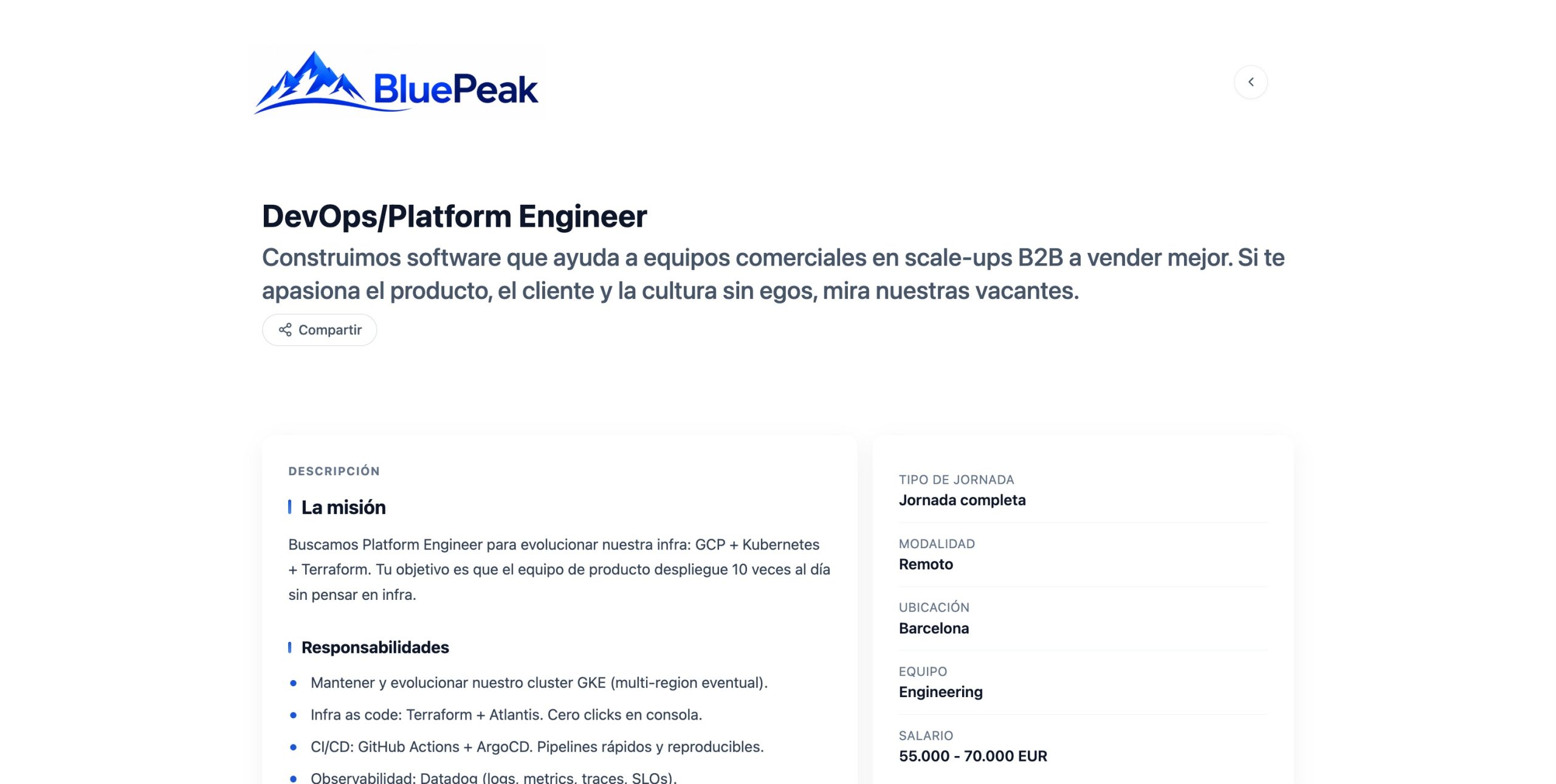Click the company intro paragraph Construimos software
Image resolution: width=1556 pixels, height=784 pixels.
tap(773, 274)
